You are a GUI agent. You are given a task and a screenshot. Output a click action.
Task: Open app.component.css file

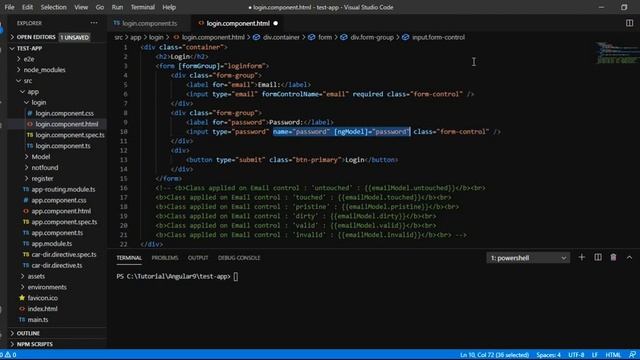pos(59,200)
